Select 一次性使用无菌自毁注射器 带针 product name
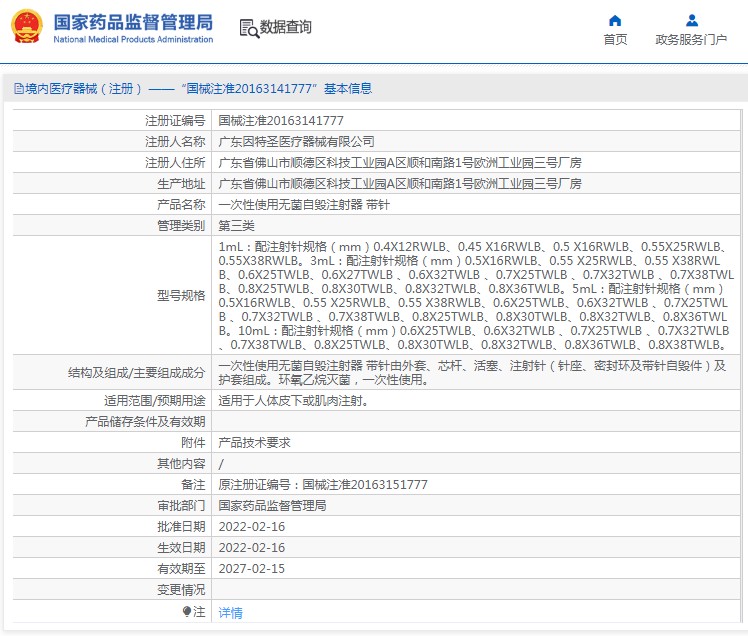The image size is (748, 636). pyautogui.click(x=304, y=205)
